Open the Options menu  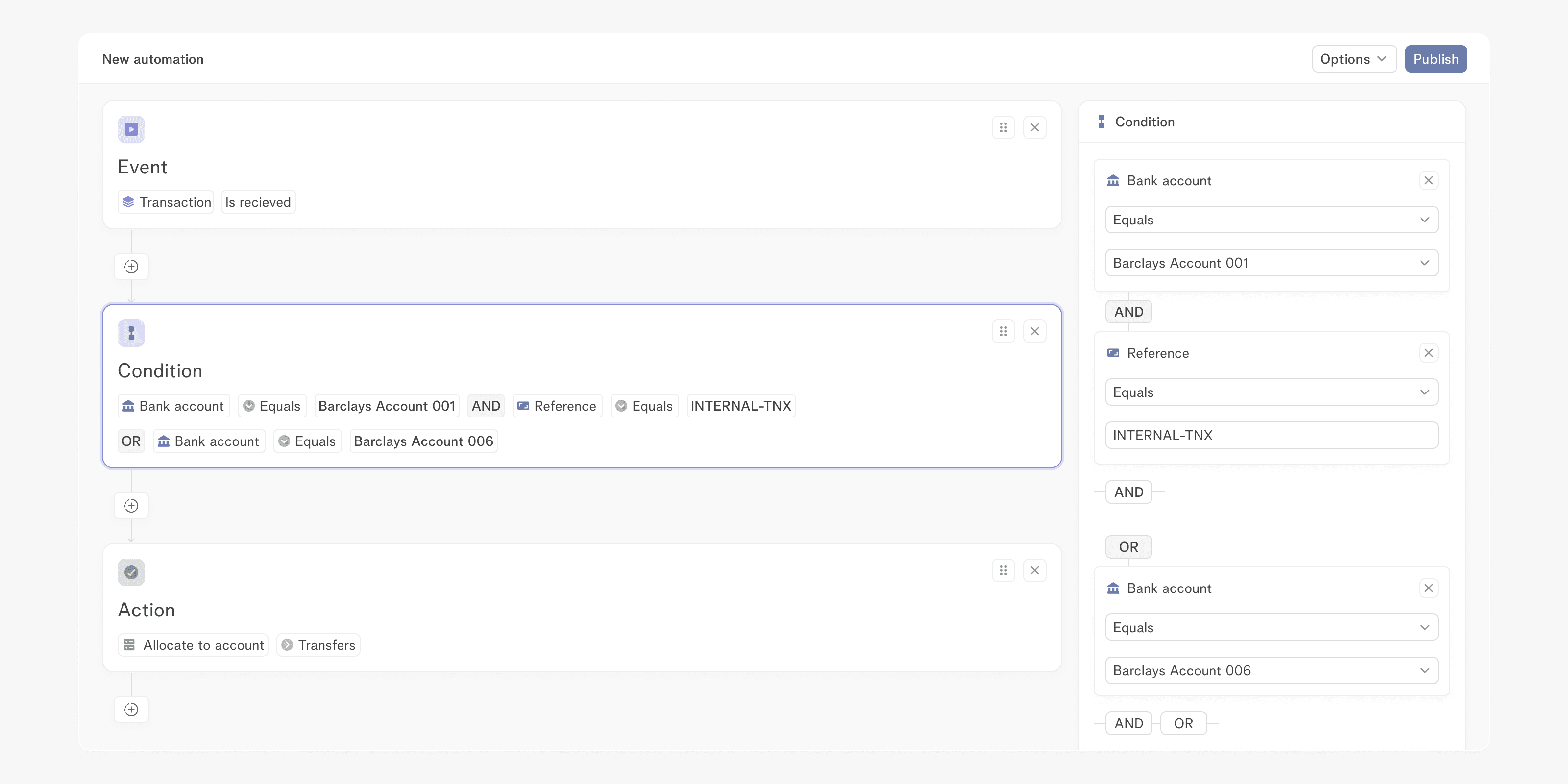1353,59
